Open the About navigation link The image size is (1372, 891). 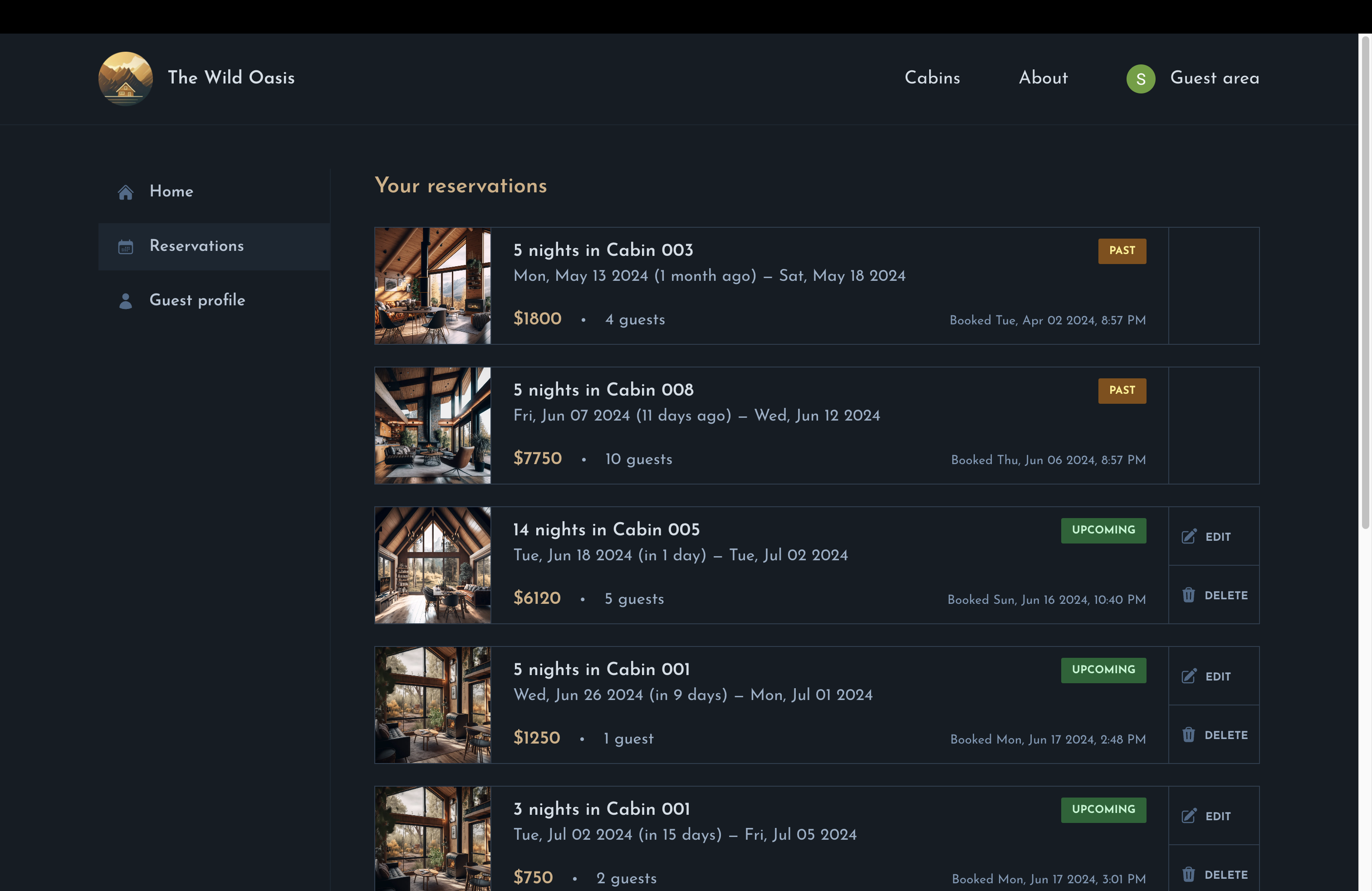tap(1043, 78)
